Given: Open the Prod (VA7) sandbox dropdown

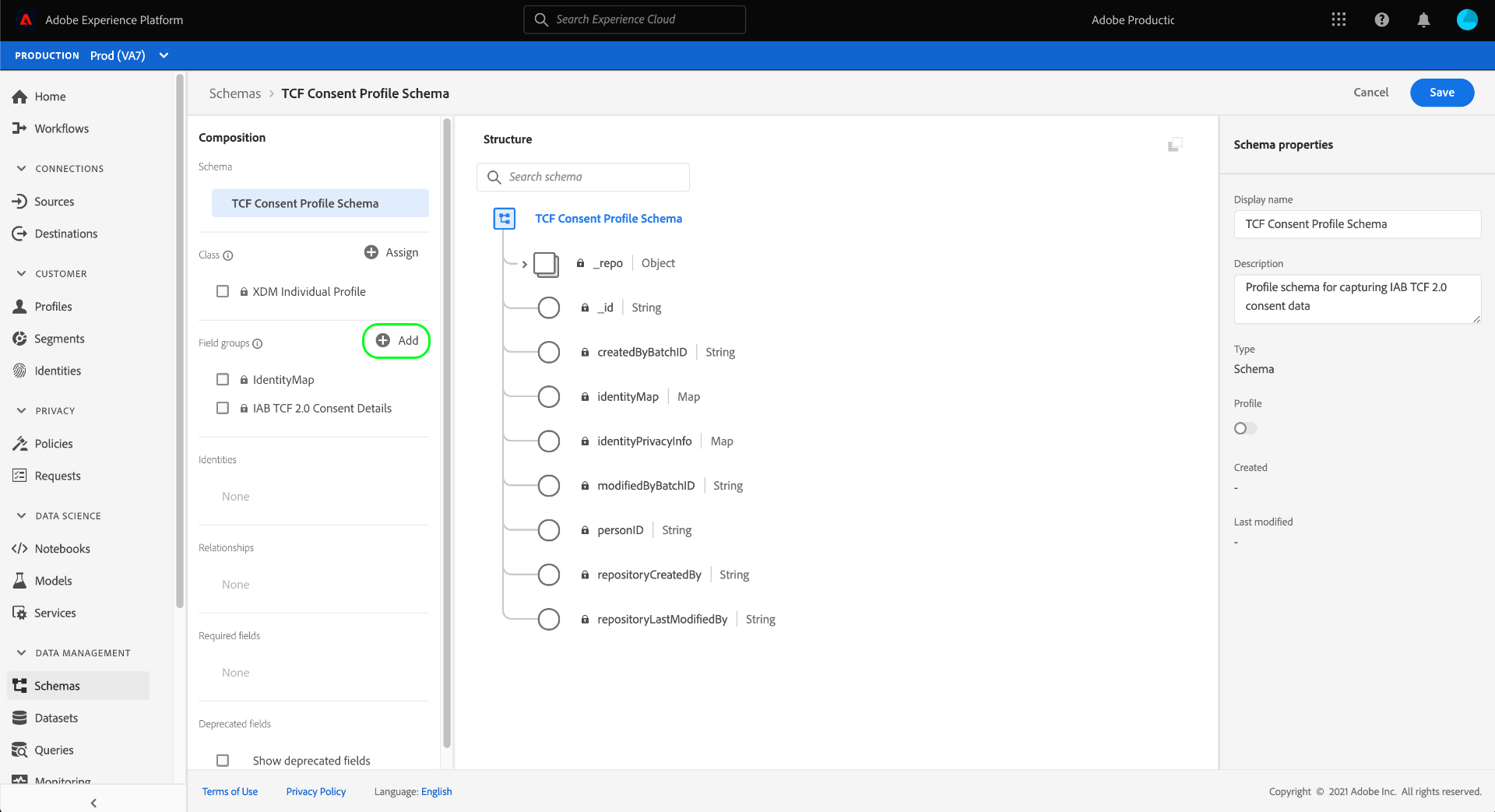Looking at the screenshot, I should pyautogui.click(x=129, y=55).
